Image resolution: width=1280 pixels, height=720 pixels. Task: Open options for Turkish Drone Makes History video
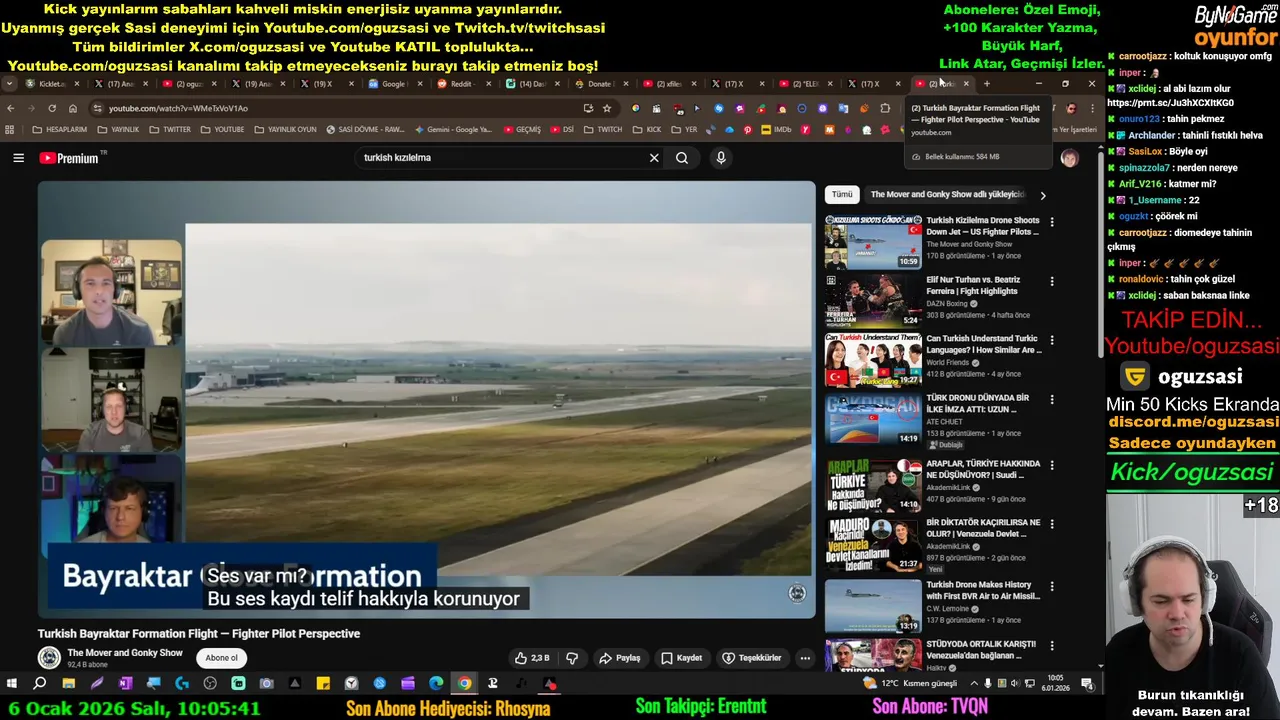pyautogui.click(x=1051, y=586)
